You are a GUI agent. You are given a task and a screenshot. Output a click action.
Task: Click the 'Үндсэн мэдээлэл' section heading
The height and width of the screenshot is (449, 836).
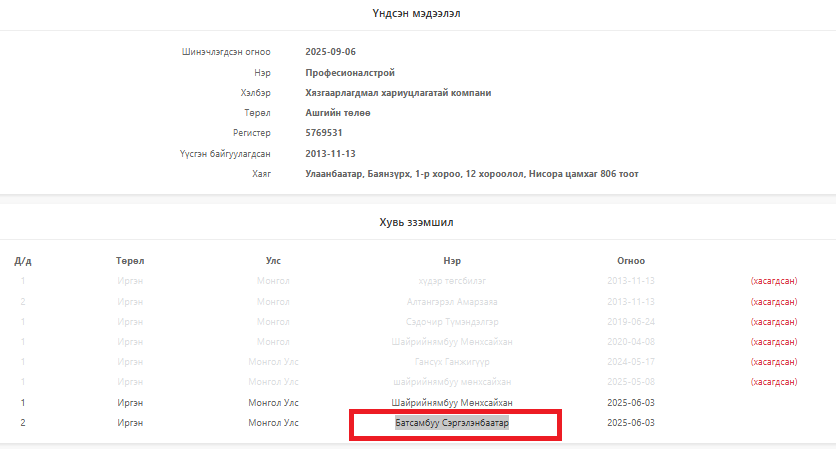(416, 13)
